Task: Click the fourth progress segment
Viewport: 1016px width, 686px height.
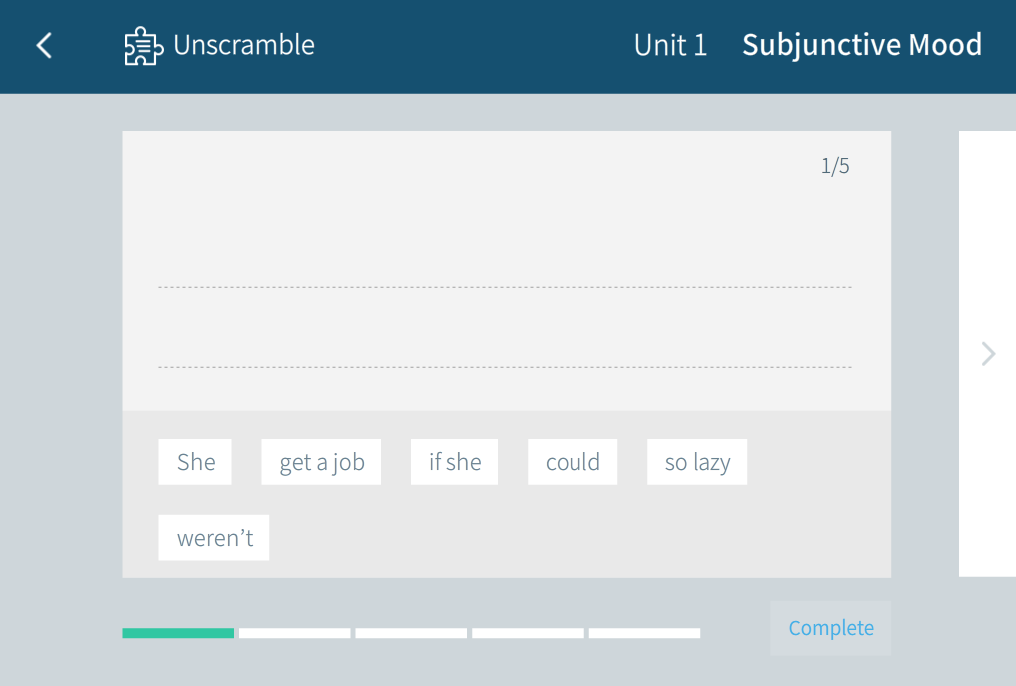Action: (x=528, y=633)
